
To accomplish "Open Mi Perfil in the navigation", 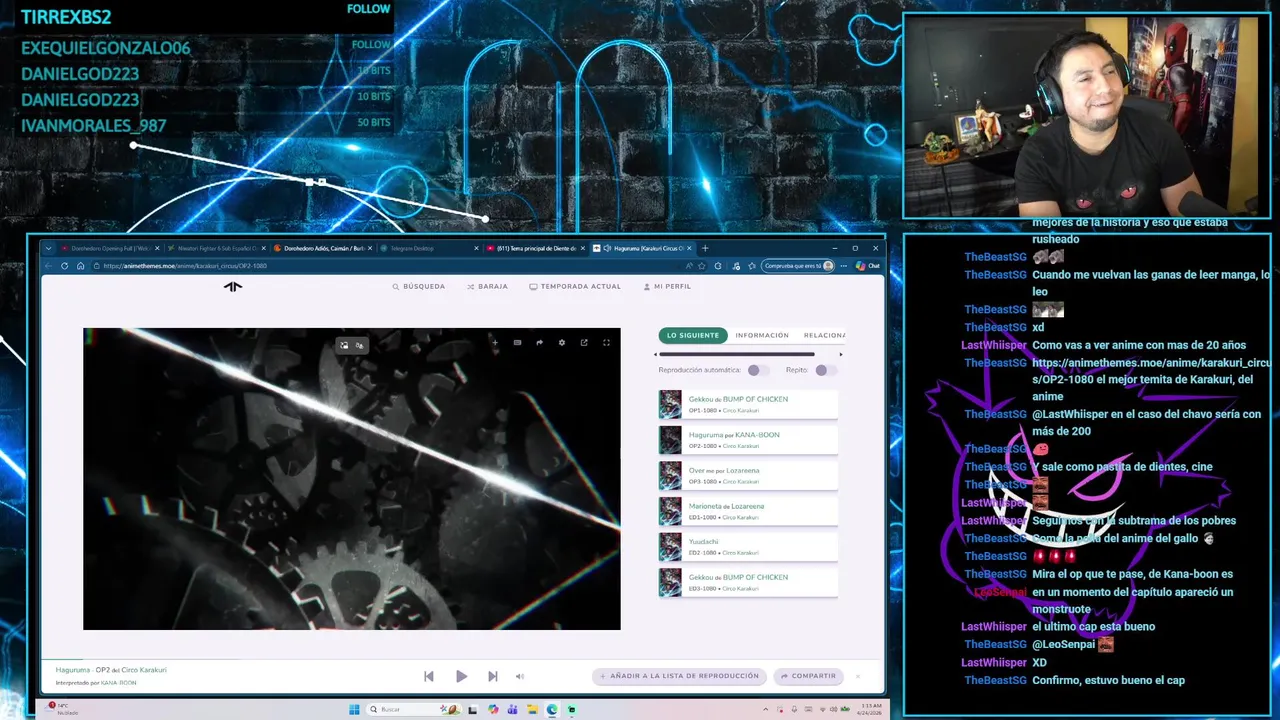I will (667, 287).
